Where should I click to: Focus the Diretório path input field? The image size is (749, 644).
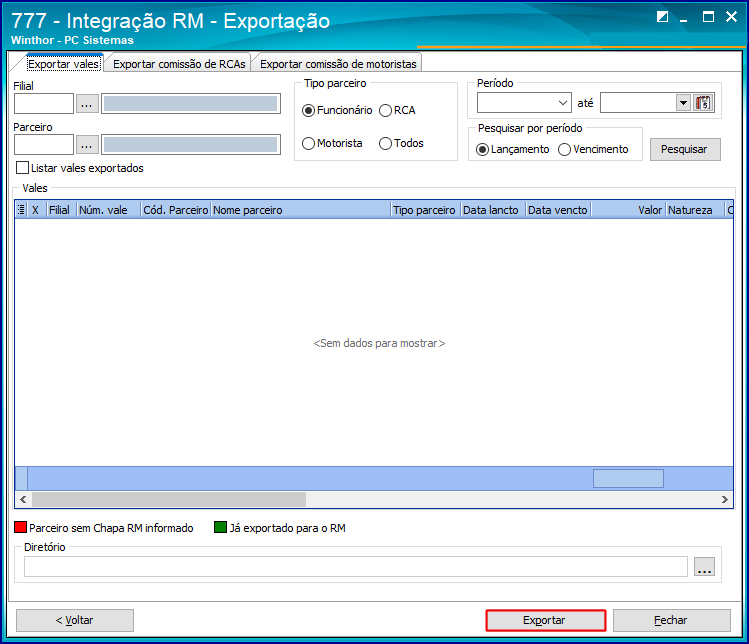tap(356, 567)
